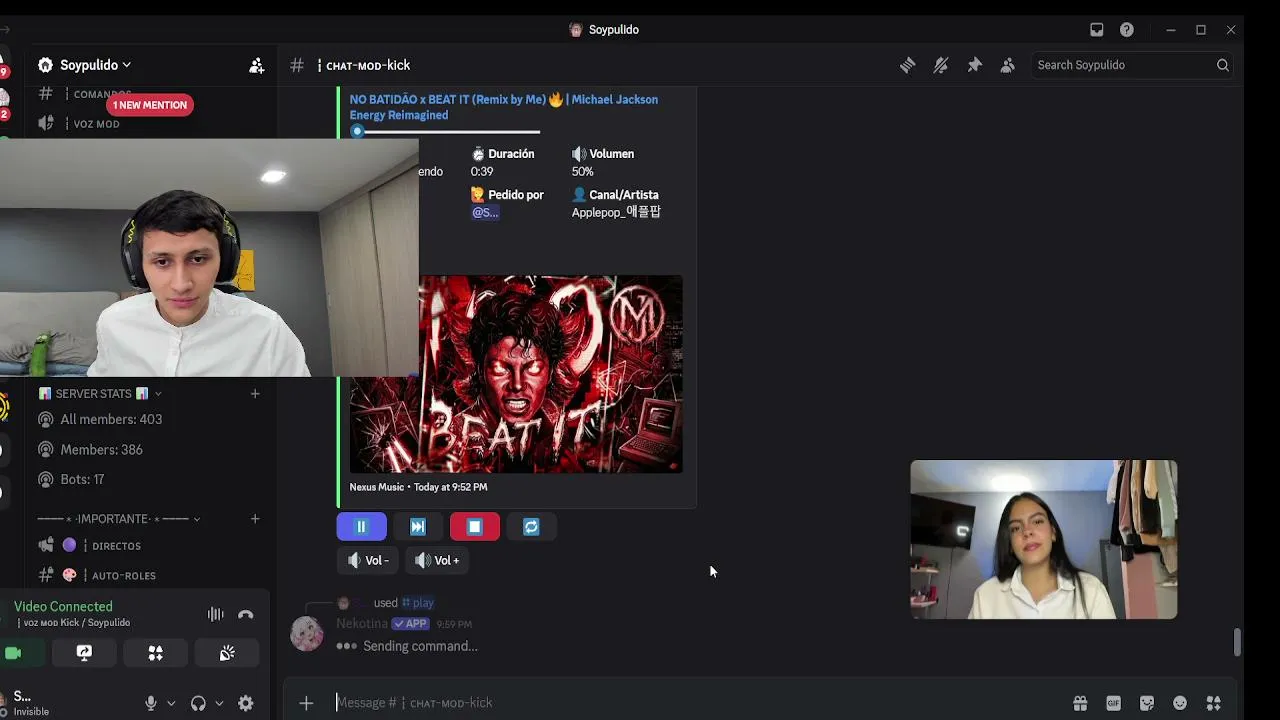The height and width of the screenshot is (720, 1280).
Task: Open the soundboard
Action: (x=227, y=653)
